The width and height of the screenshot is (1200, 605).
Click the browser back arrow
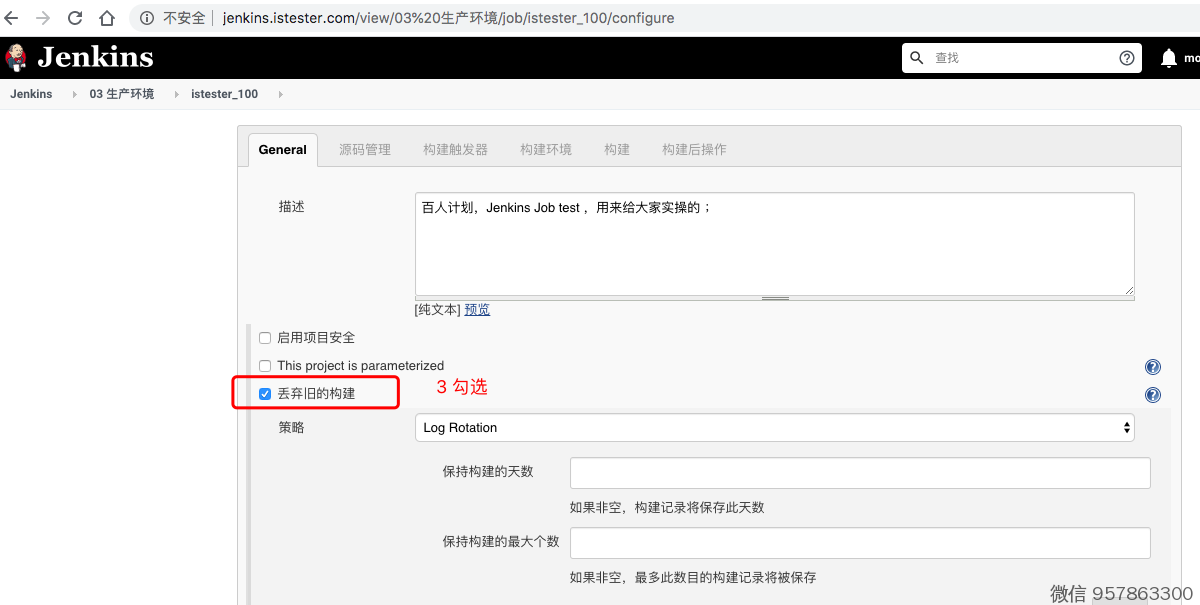(x=12, y=18)
